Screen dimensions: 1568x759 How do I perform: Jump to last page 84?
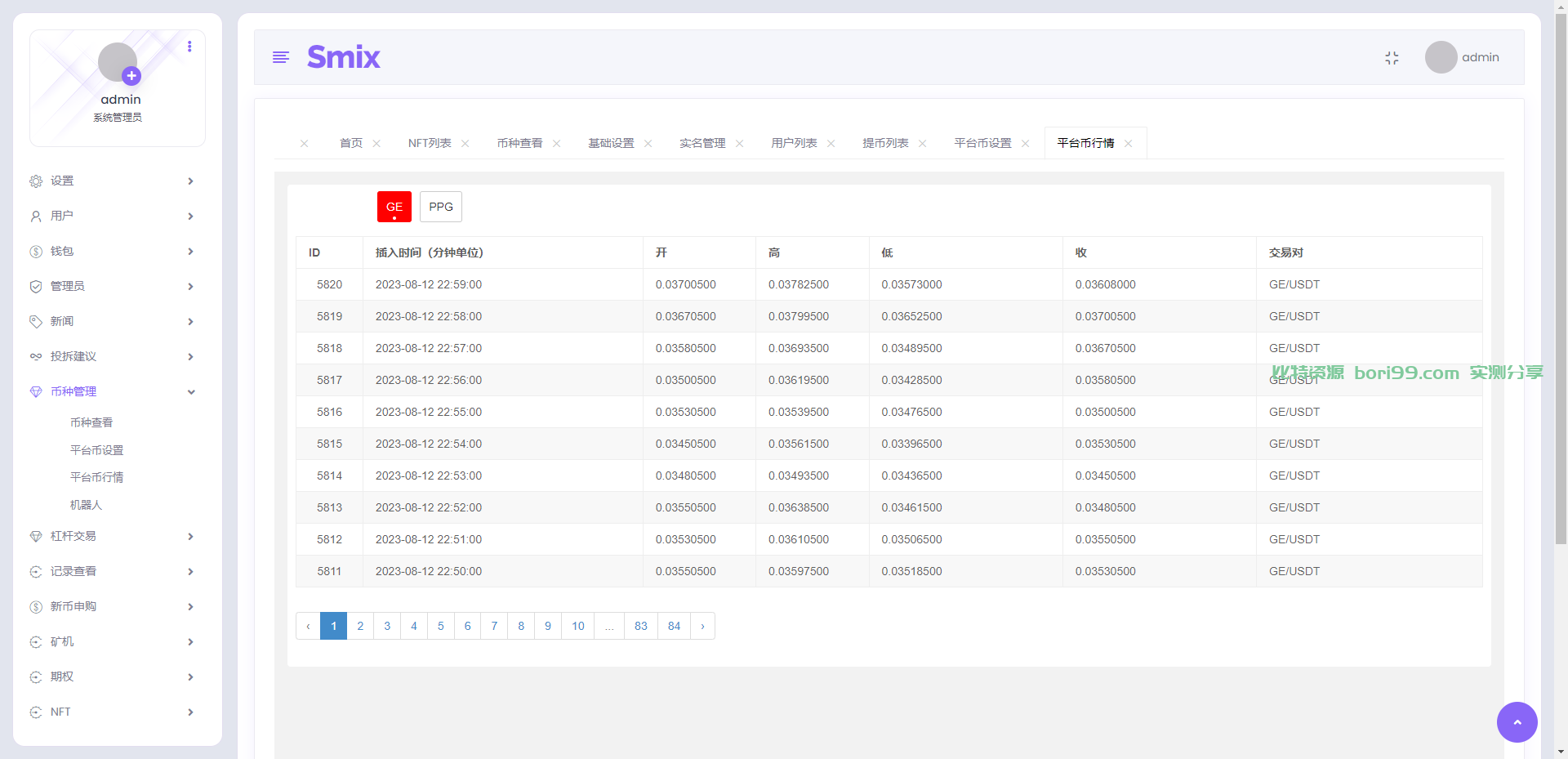[x=674, y=626]
